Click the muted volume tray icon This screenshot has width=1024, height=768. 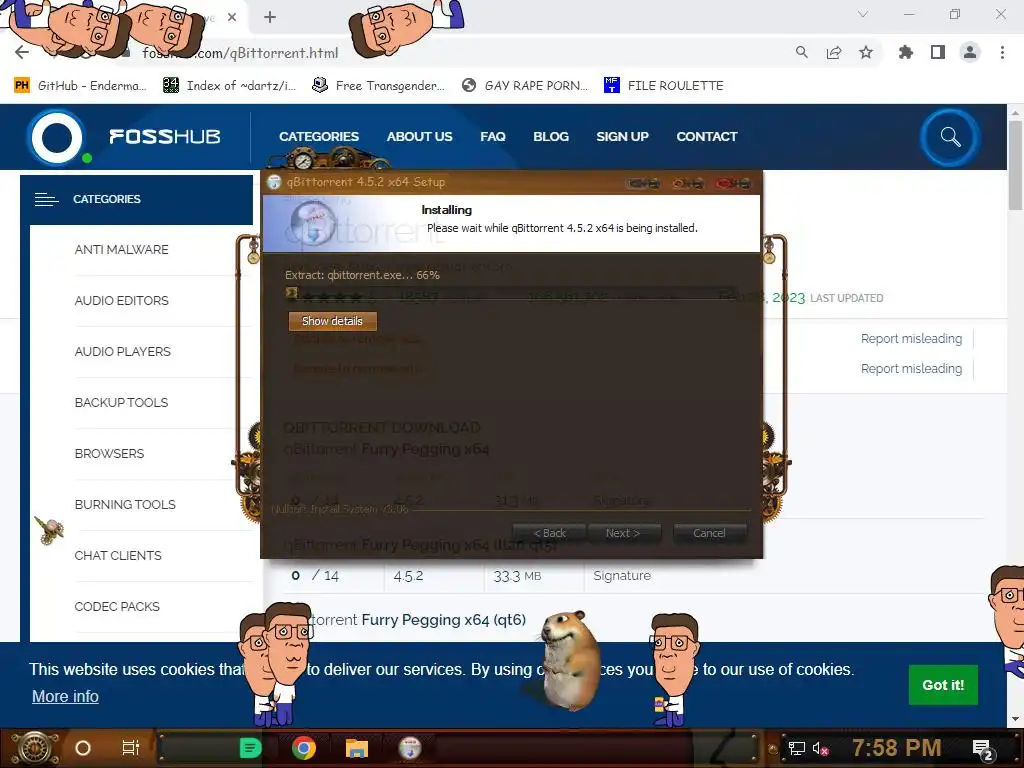click(820, 748)
